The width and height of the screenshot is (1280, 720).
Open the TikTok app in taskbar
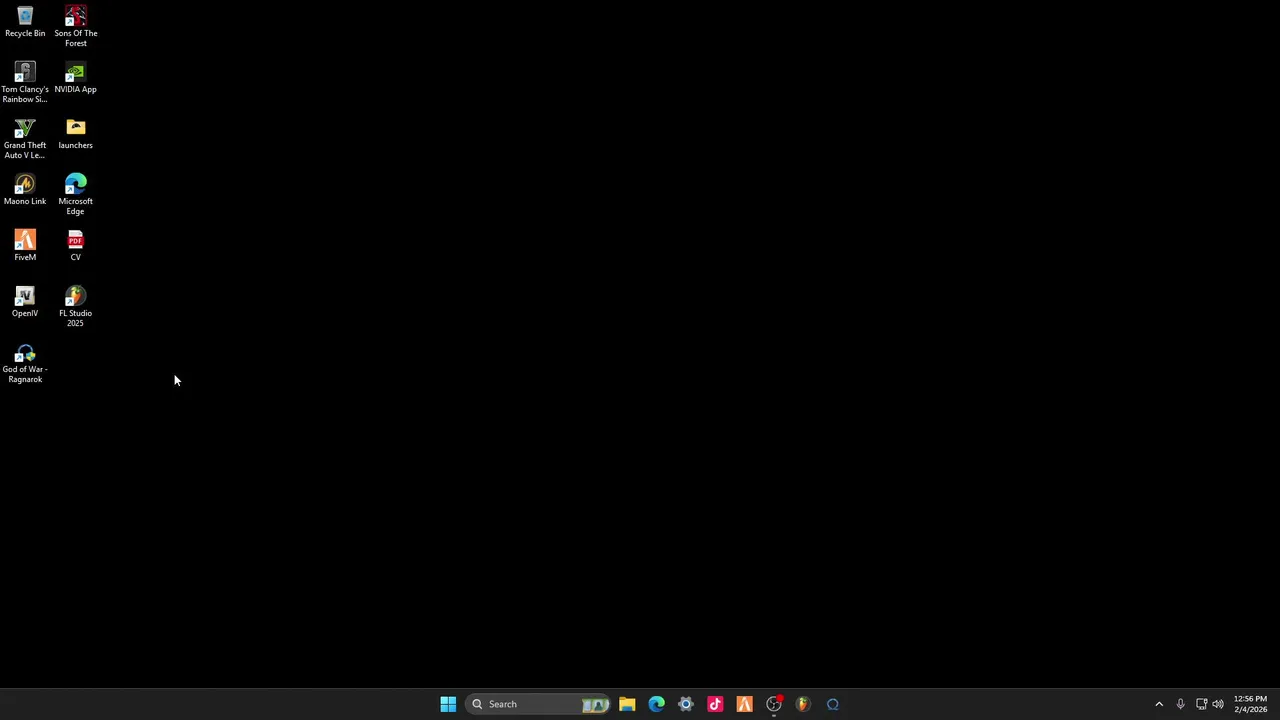point(715,704)
